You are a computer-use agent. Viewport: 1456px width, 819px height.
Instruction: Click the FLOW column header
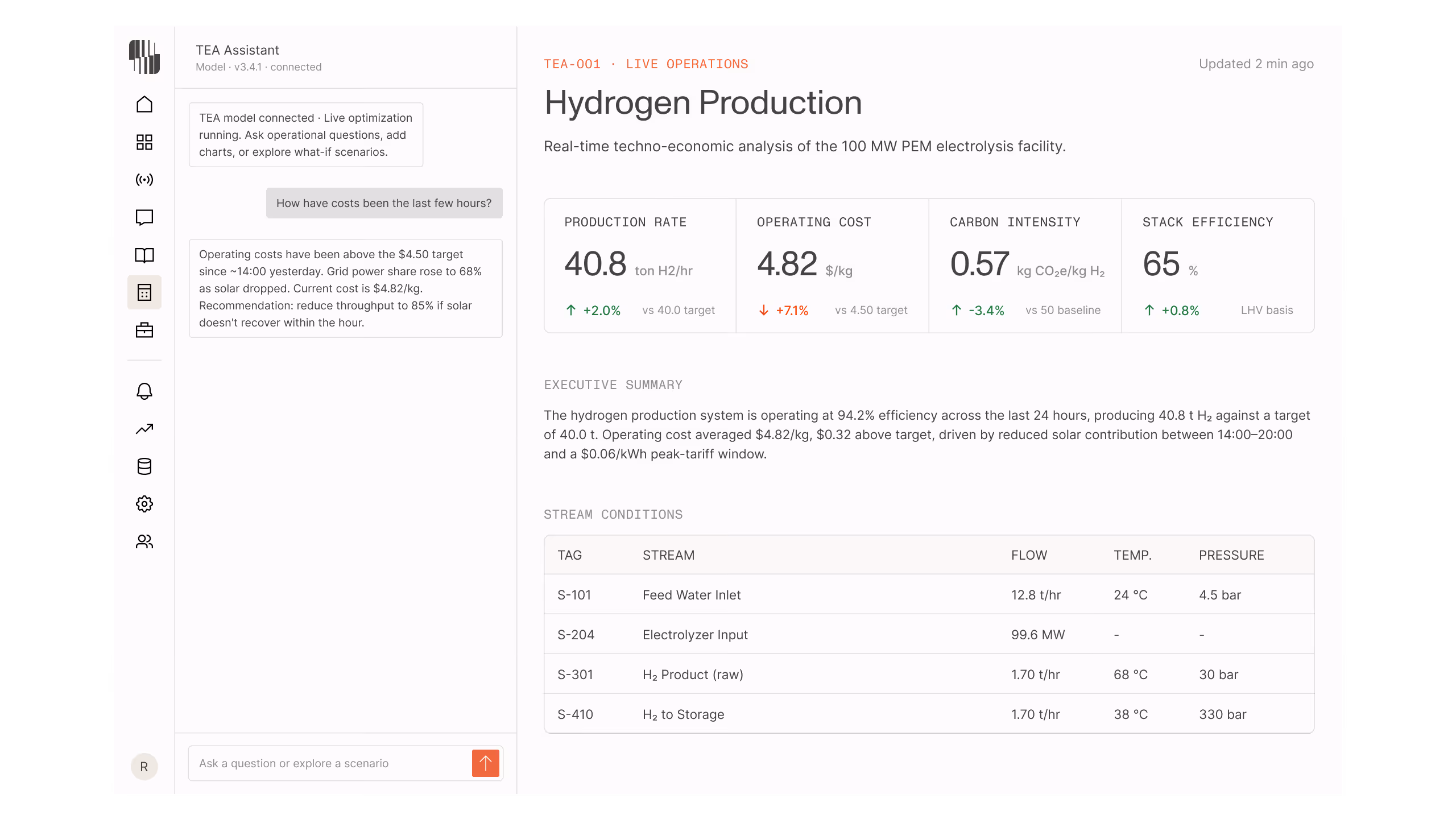point(1029,555)
